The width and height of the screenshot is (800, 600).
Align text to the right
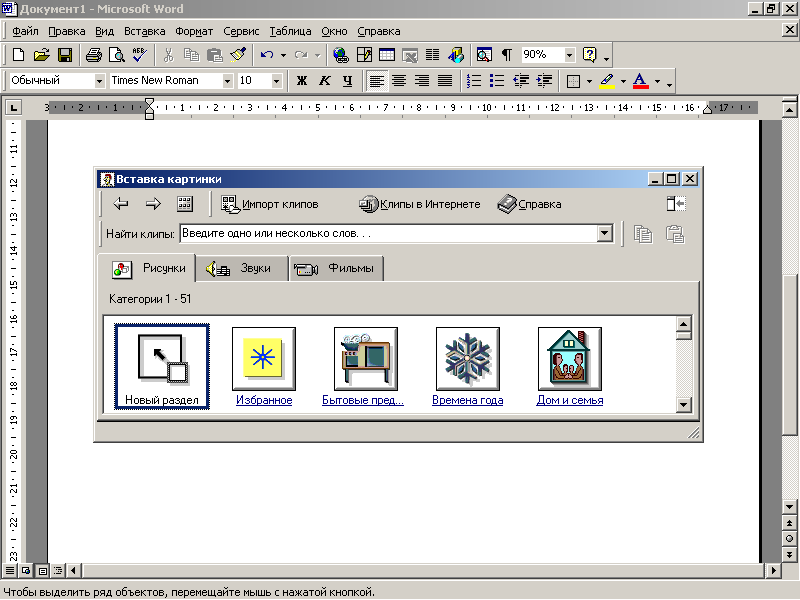click(422, 81)
